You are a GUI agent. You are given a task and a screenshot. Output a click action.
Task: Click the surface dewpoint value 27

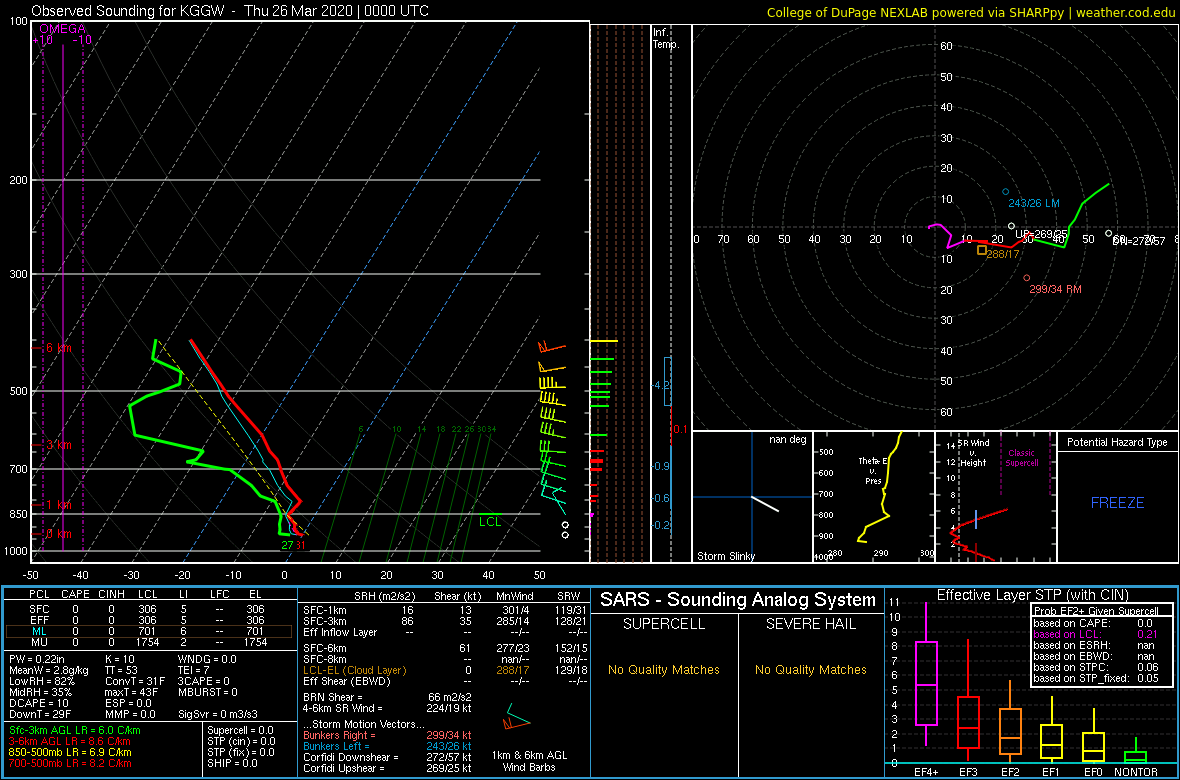287,545
